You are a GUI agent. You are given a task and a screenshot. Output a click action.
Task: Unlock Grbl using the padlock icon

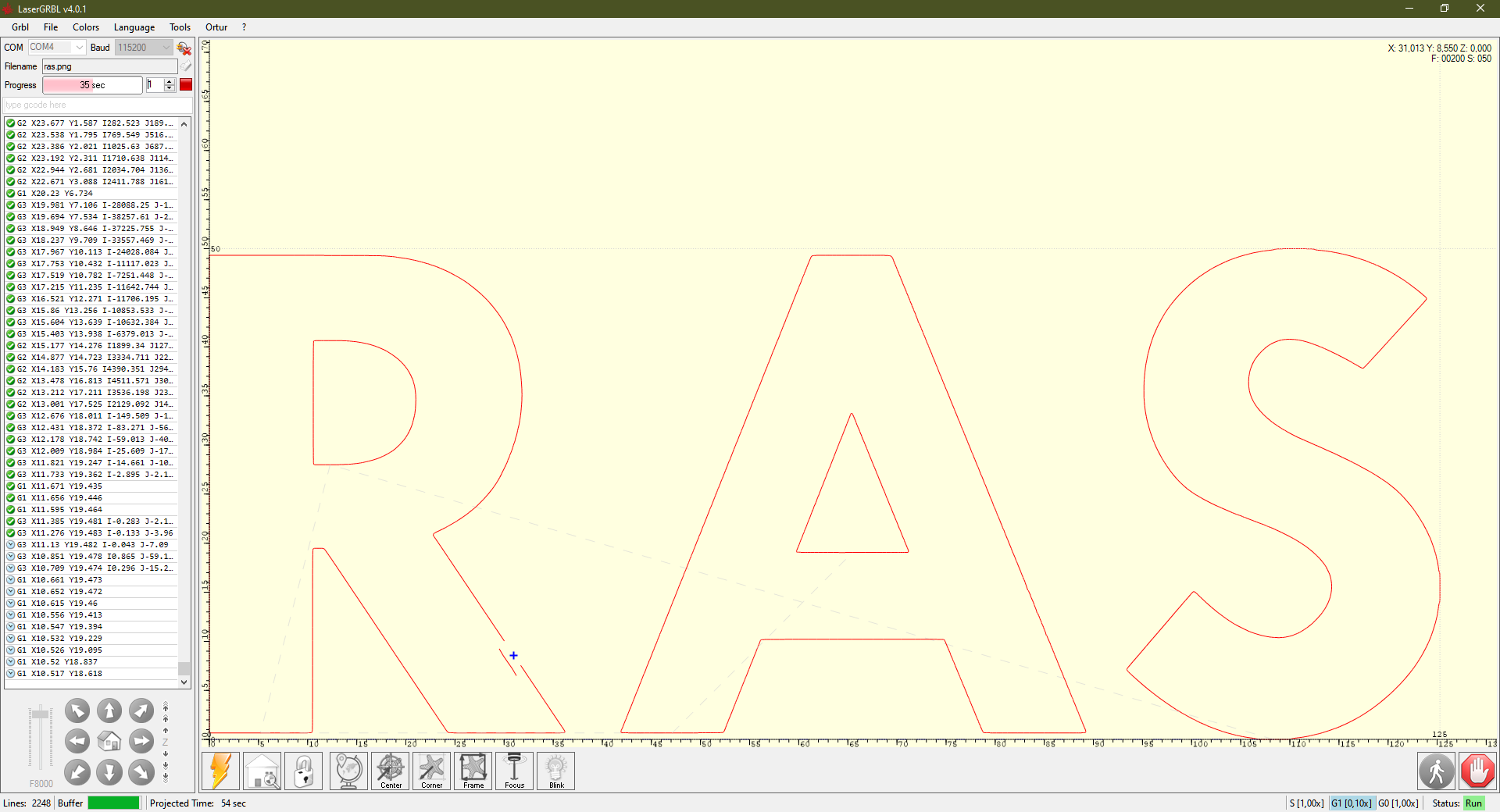[304, 771]
